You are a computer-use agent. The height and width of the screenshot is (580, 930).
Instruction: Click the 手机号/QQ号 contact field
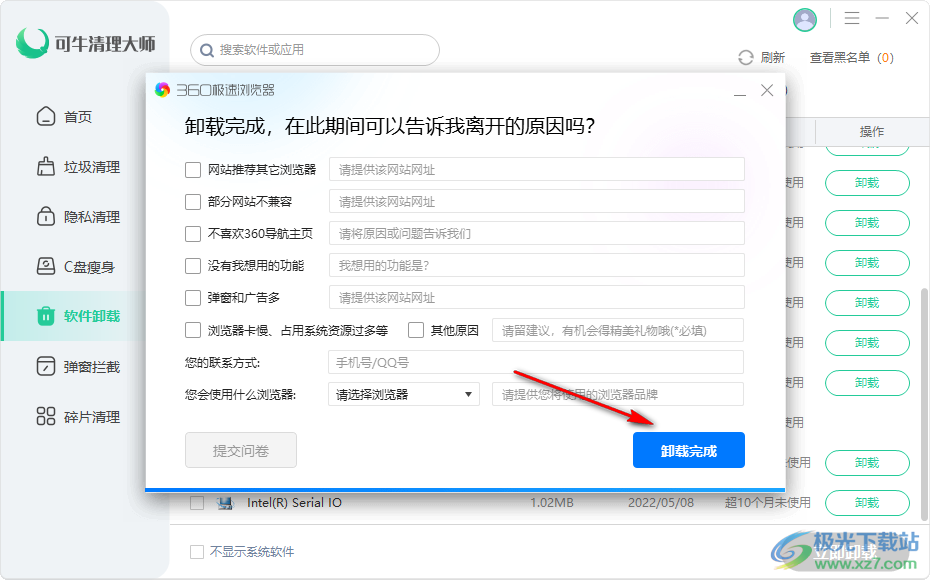[x=536, y=362]
